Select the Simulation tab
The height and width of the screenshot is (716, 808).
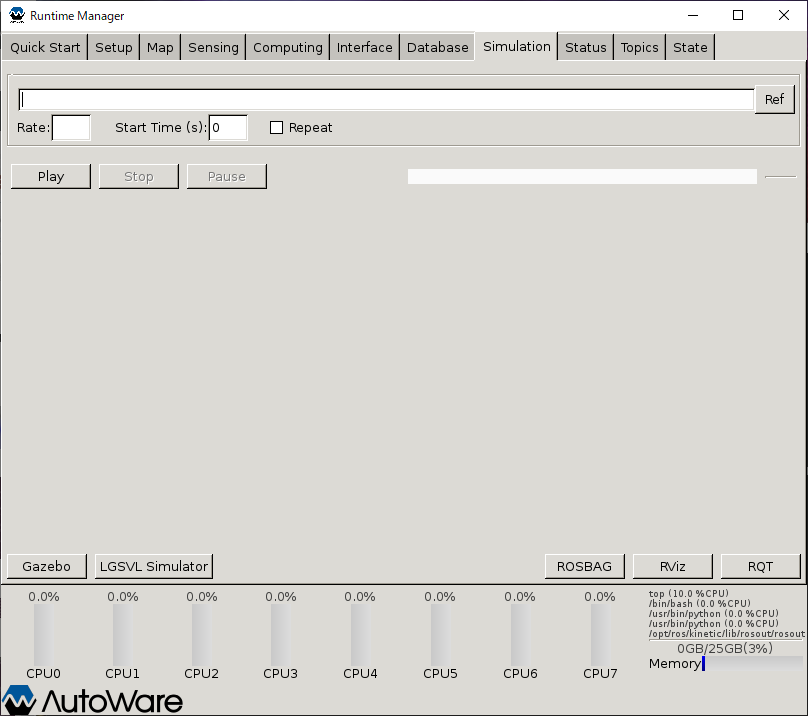point(516,46)
